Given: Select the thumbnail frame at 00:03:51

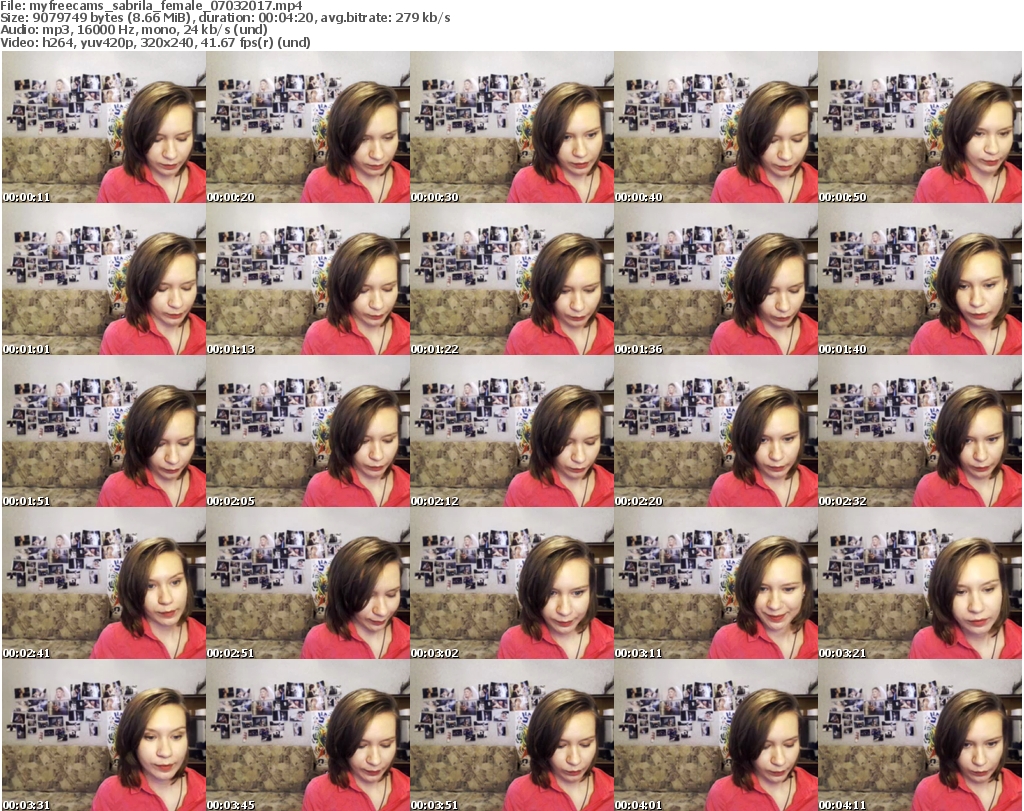Looking at the screenshot, I should (x=512, y=735).
